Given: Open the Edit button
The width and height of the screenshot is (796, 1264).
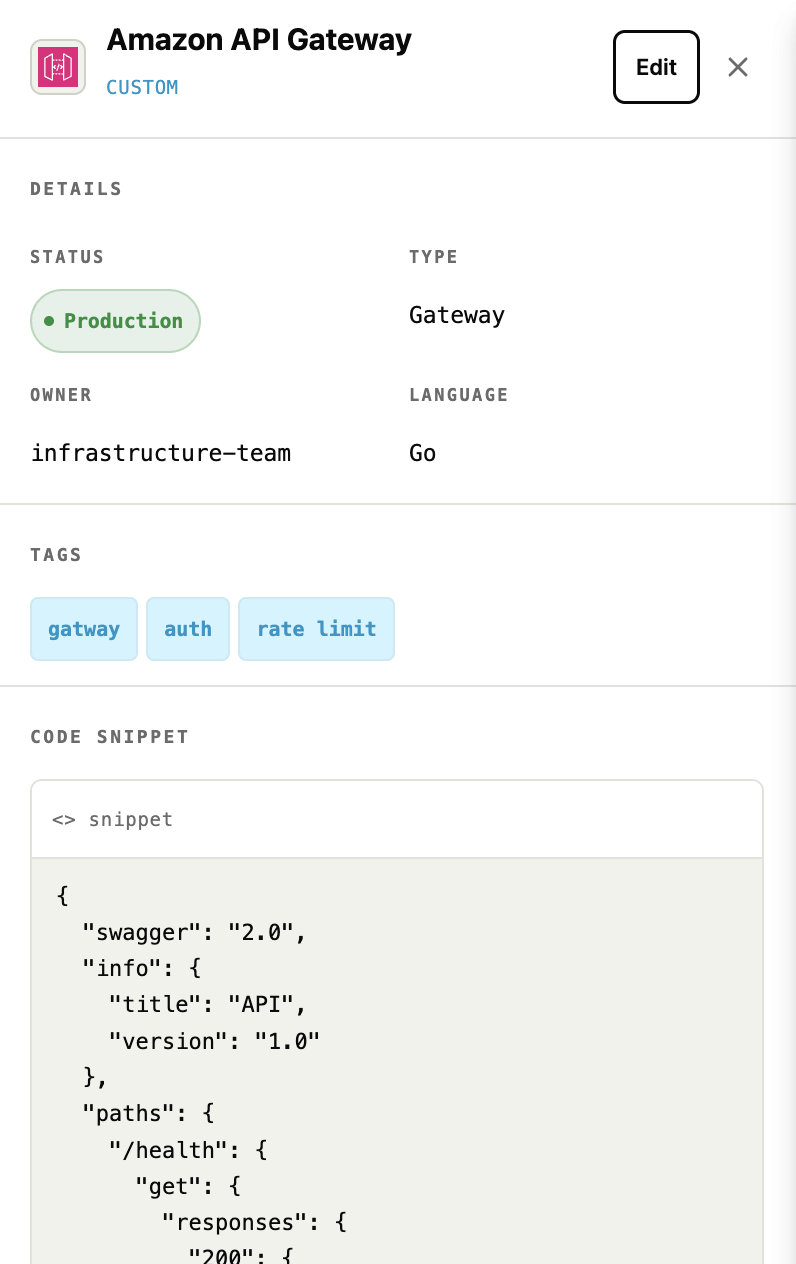Looking at the screenshot, I should (x=656, y=67).
